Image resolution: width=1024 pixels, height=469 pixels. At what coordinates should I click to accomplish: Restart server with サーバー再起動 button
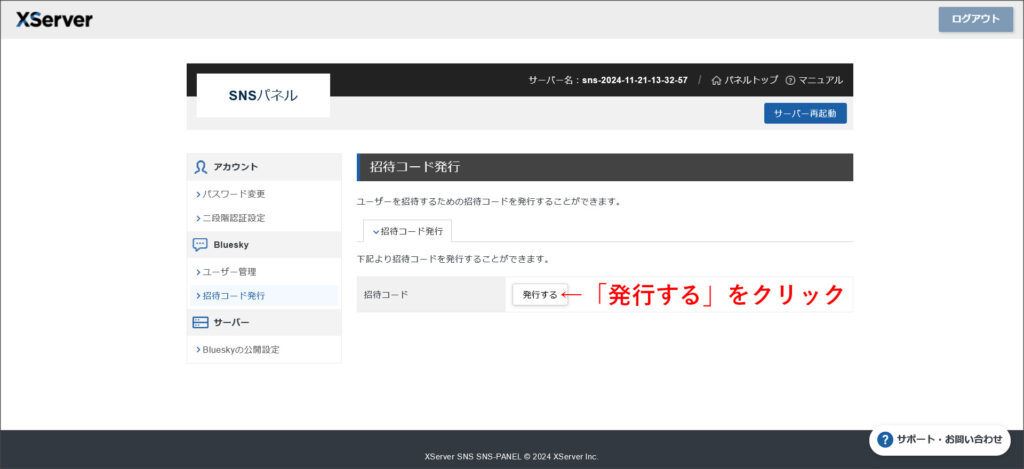coord(805,113)
